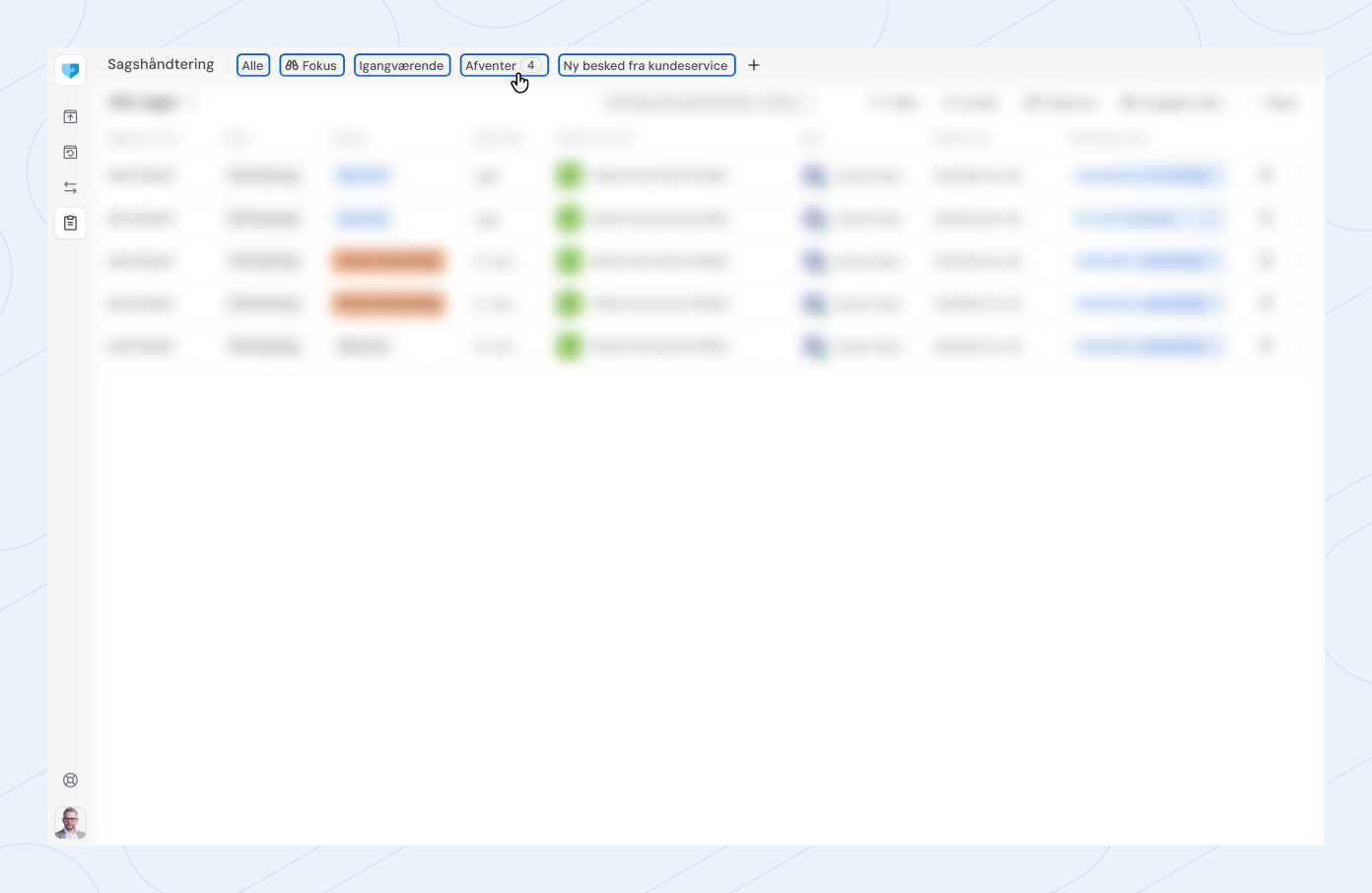Click the blue shield app logo
Viewport: 1372px width, 893px height.
click(70, 71)
